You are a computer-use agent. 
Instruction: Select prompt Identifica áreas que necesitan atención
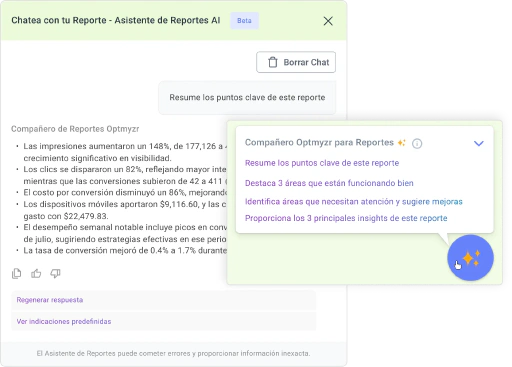pos(354,201)
